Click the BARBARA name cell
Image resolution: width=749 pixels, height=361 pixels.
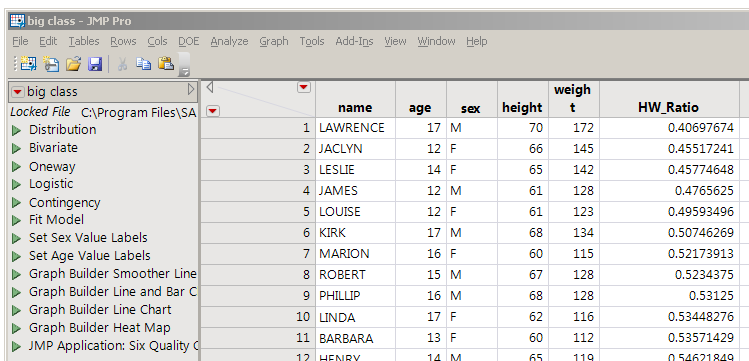(x=355, y=338)
